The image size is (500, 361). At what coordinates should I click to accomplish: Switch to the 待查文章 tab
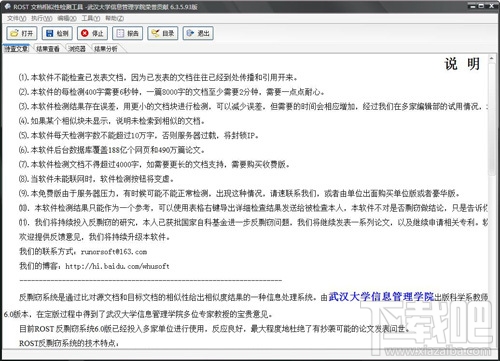16,49
